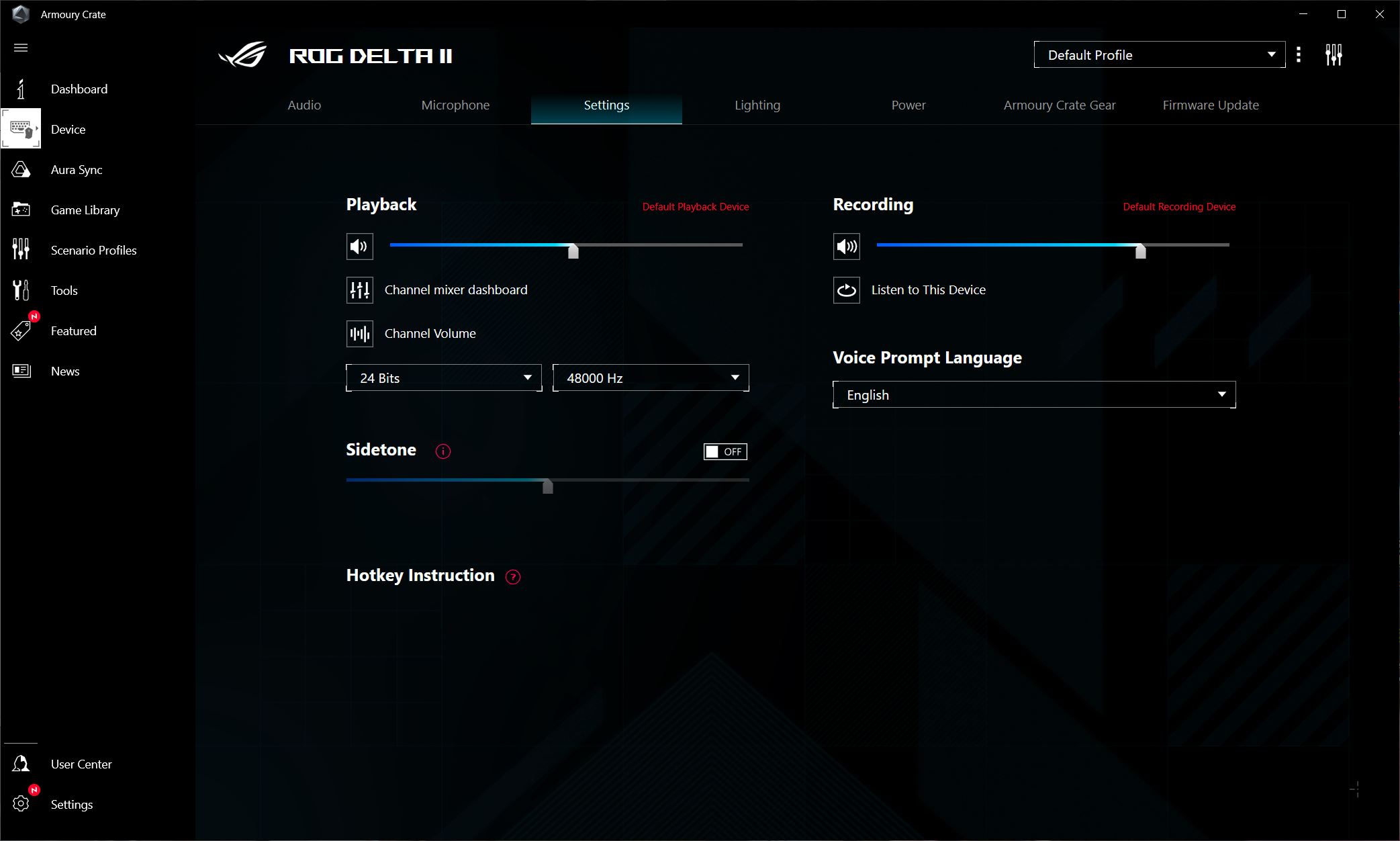Viewport: 1400px width, 841px height.
Task: Go to the Power tab
Action: tap(908, 105)
